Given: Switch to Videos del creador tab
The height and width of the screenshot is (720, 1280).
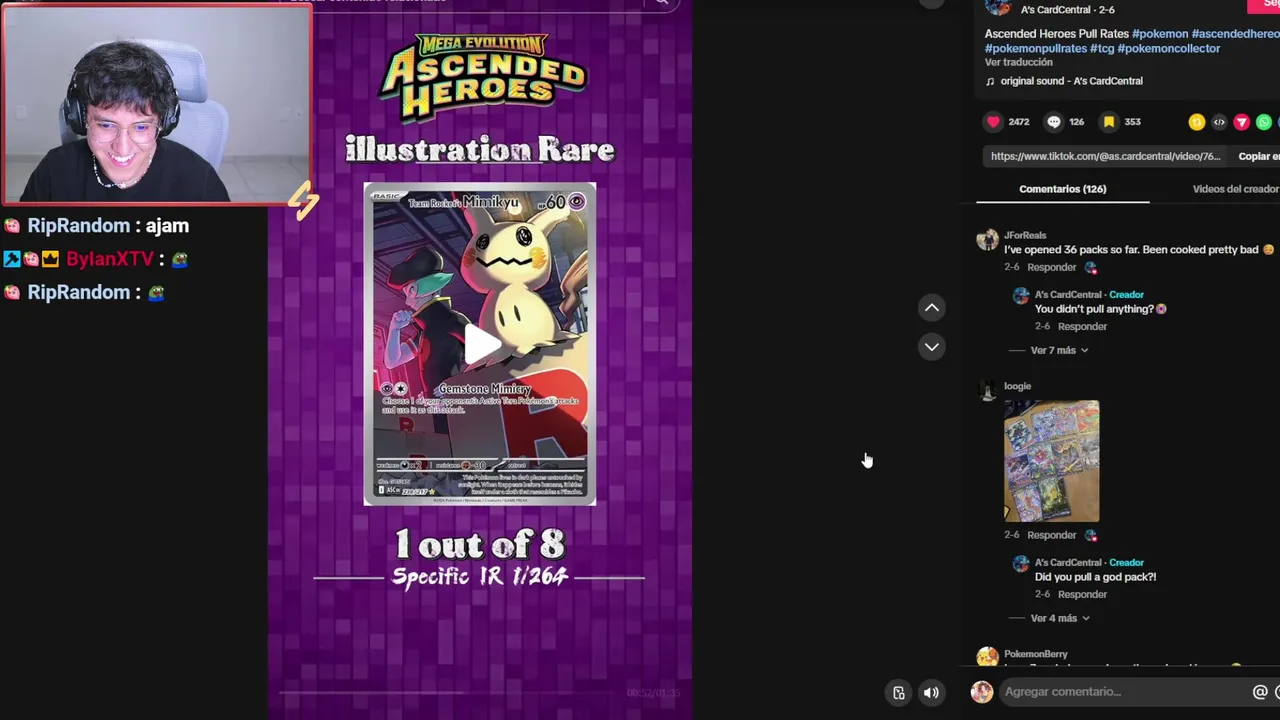Looking at the screenshot, I should [x=1236, y=189].
